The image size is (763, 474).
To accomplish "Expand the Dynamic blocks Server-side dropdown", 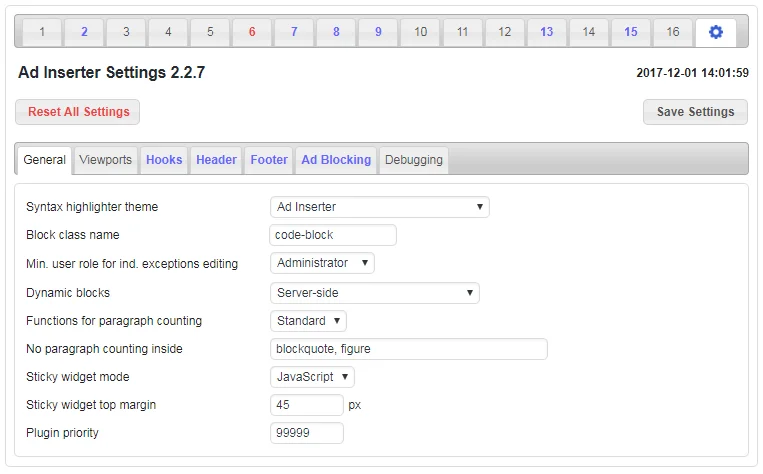I will click(x=374, y=293).
